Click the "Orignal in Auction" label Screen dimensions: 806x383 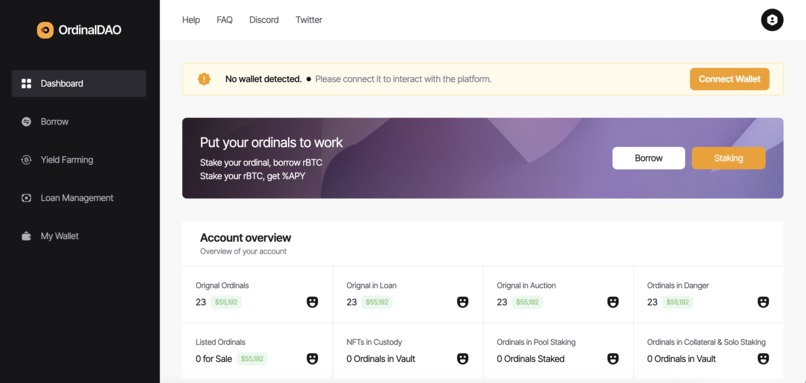pyautogui.click(x=526, y=285)
